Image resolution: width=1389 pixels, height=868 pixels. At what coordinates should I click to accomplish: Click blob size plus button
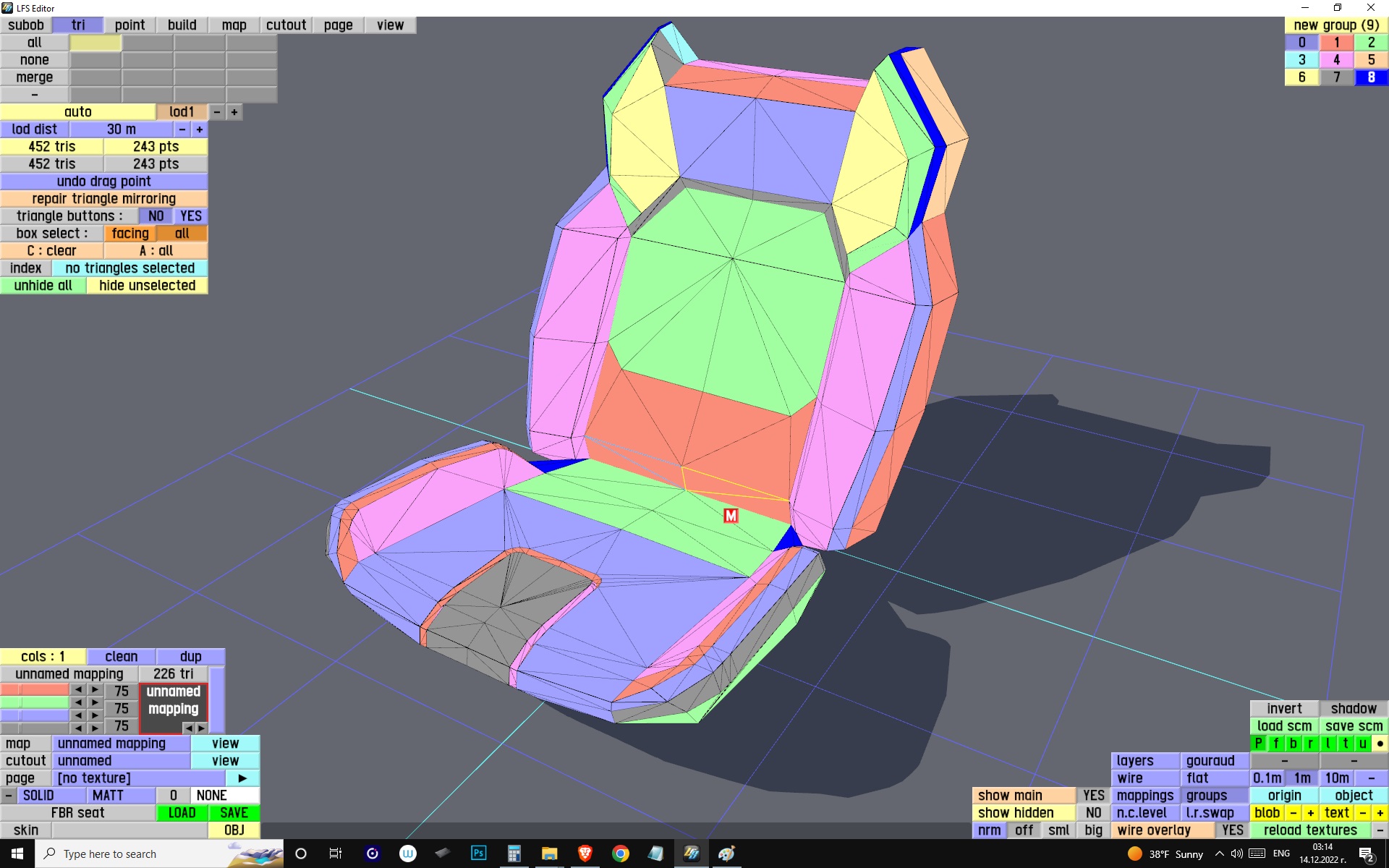click(1310, 813)
